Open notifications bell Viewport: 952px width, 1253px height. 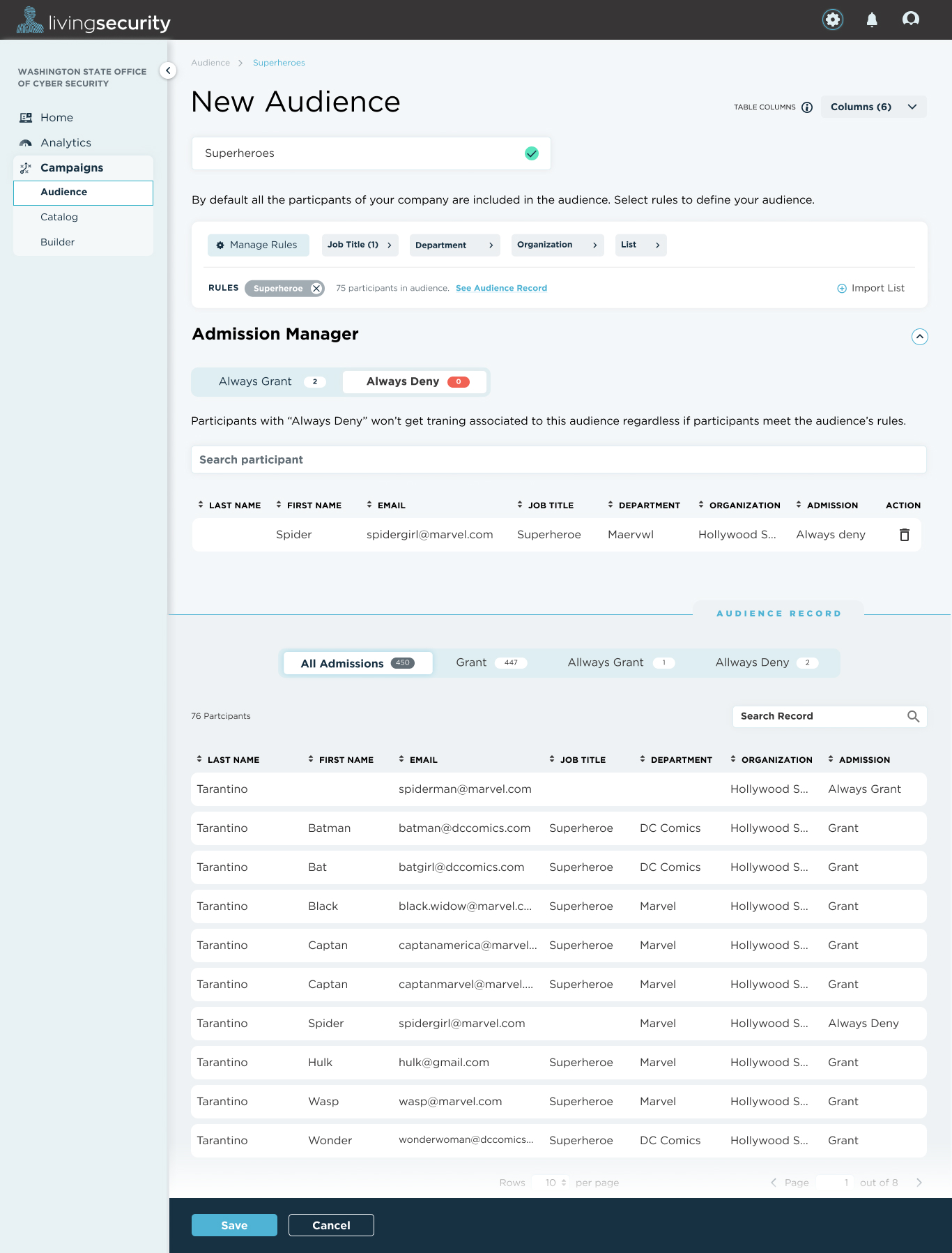click(872, 20)
